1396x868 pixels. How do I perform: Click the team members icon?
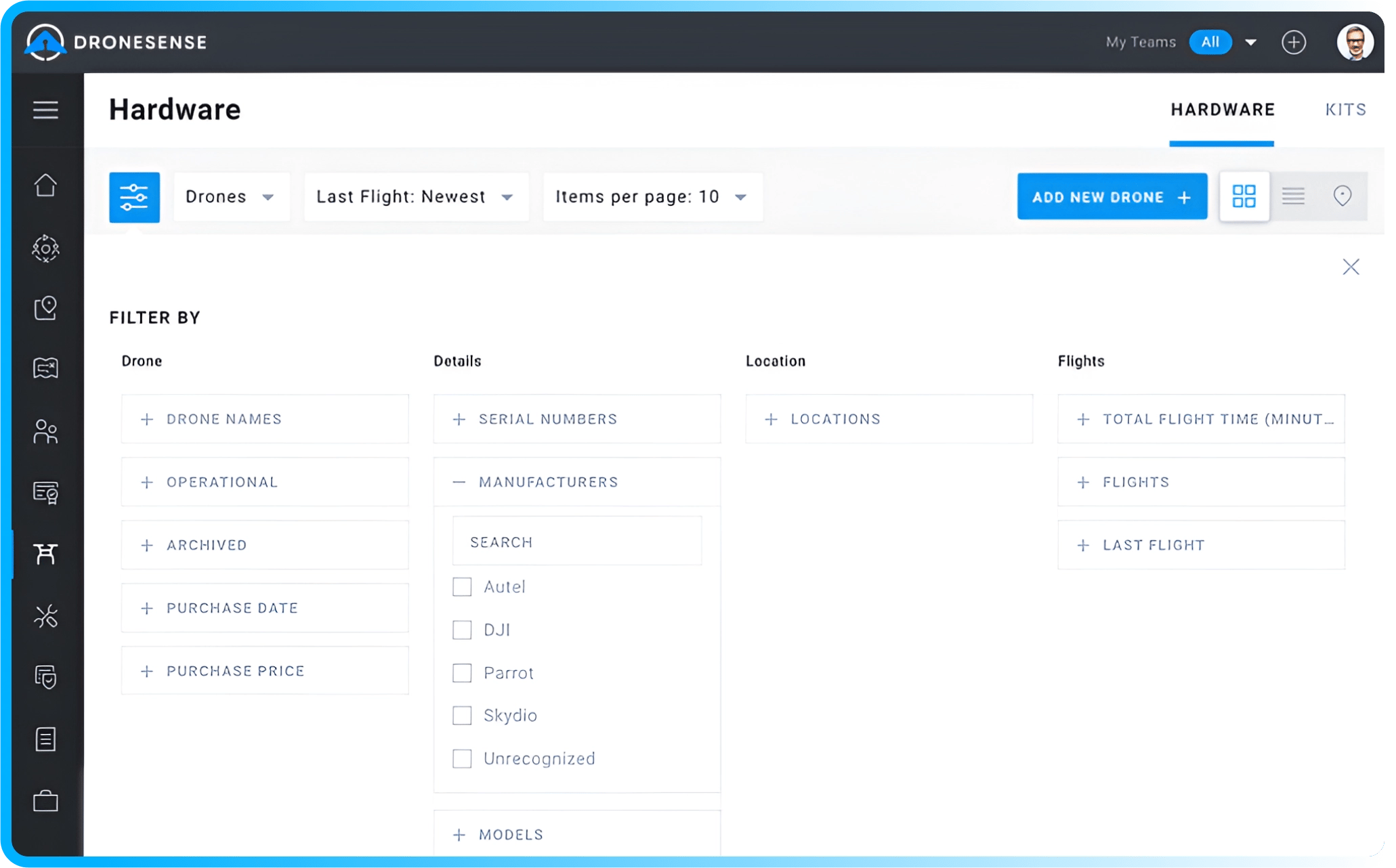click(x=46, y=432)
